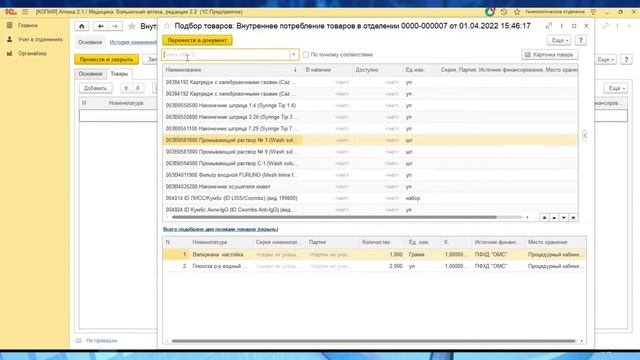Get link icon in Подбор товаров header
The image size is (640, 360).
pyautogui.click(x=549, y=26)
